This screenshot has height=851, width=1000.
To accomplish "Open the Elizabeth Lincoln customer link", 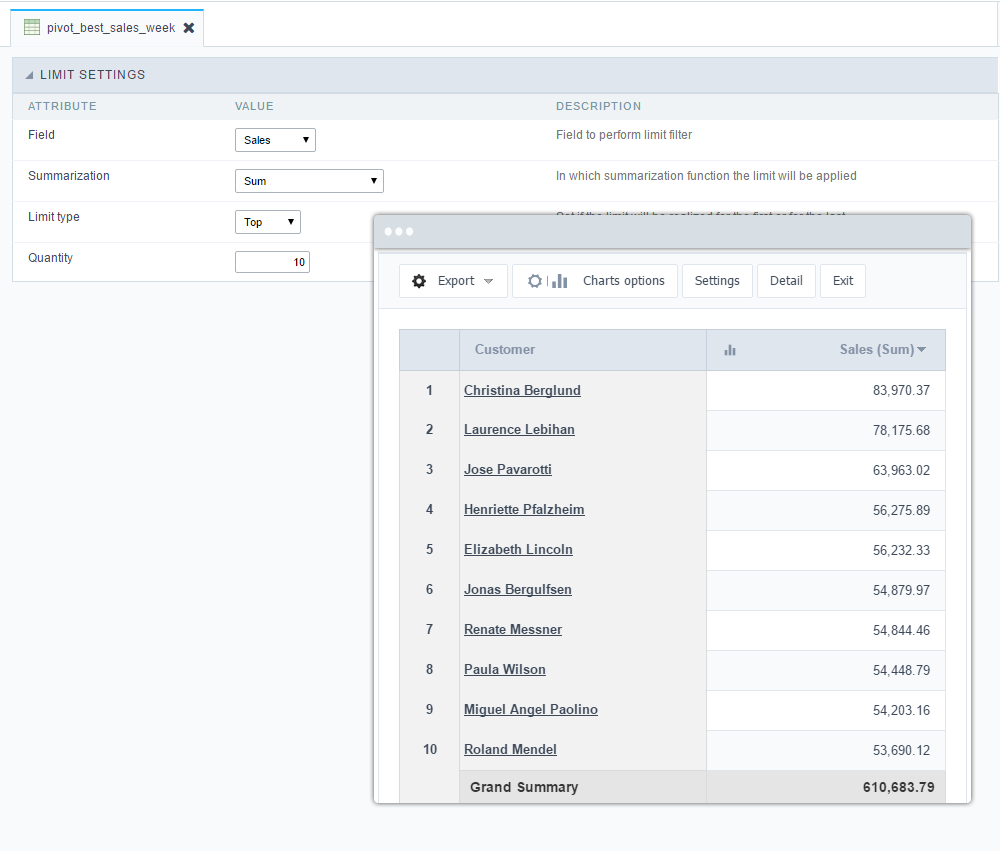I will [518, 550].
